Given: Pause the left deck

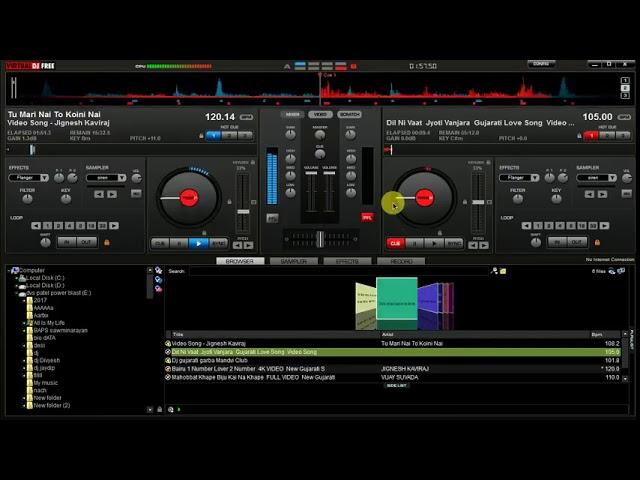Looking at the screenshot, I should pos(179,243).
